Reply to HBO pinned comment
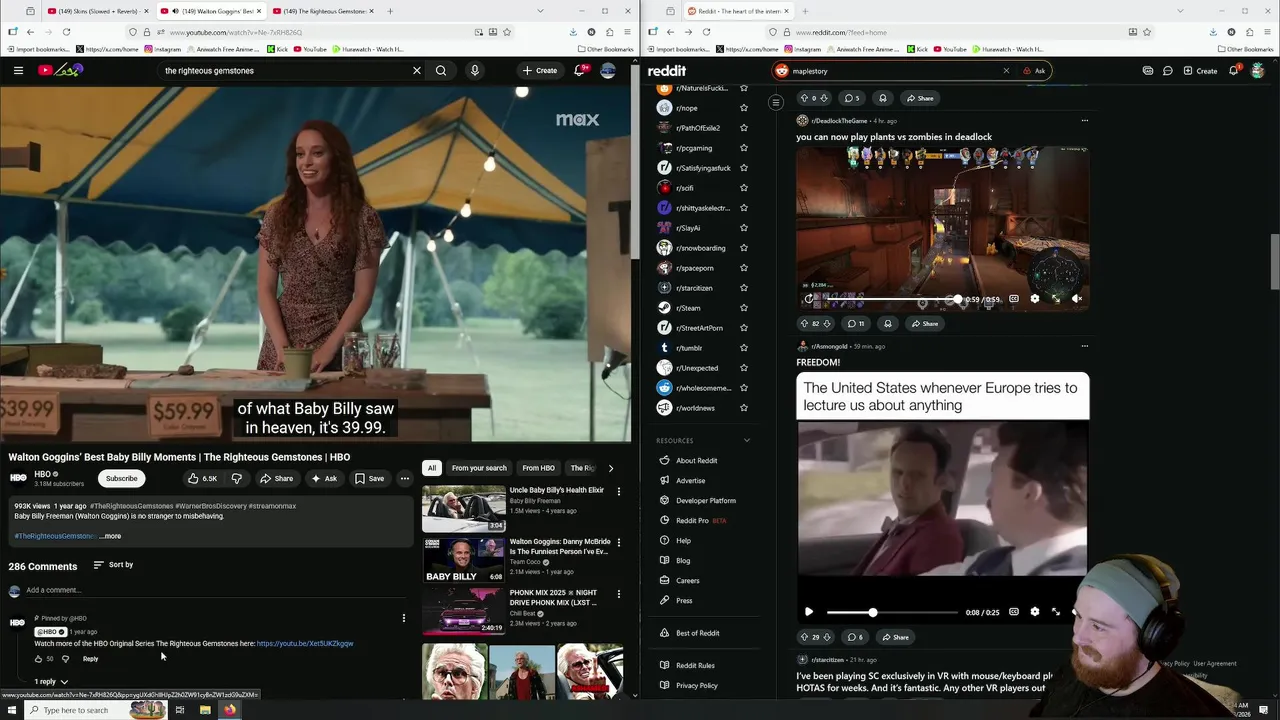 (90, 659)
